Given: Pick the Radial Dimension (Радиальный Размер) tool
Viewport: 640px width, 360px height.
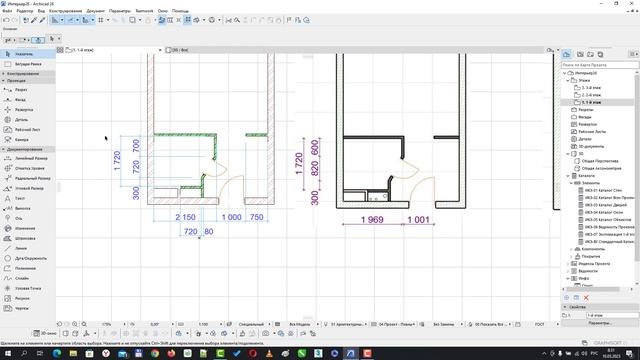Looking at the screenshot, I should pyautogui.click(x=28, y=178).
